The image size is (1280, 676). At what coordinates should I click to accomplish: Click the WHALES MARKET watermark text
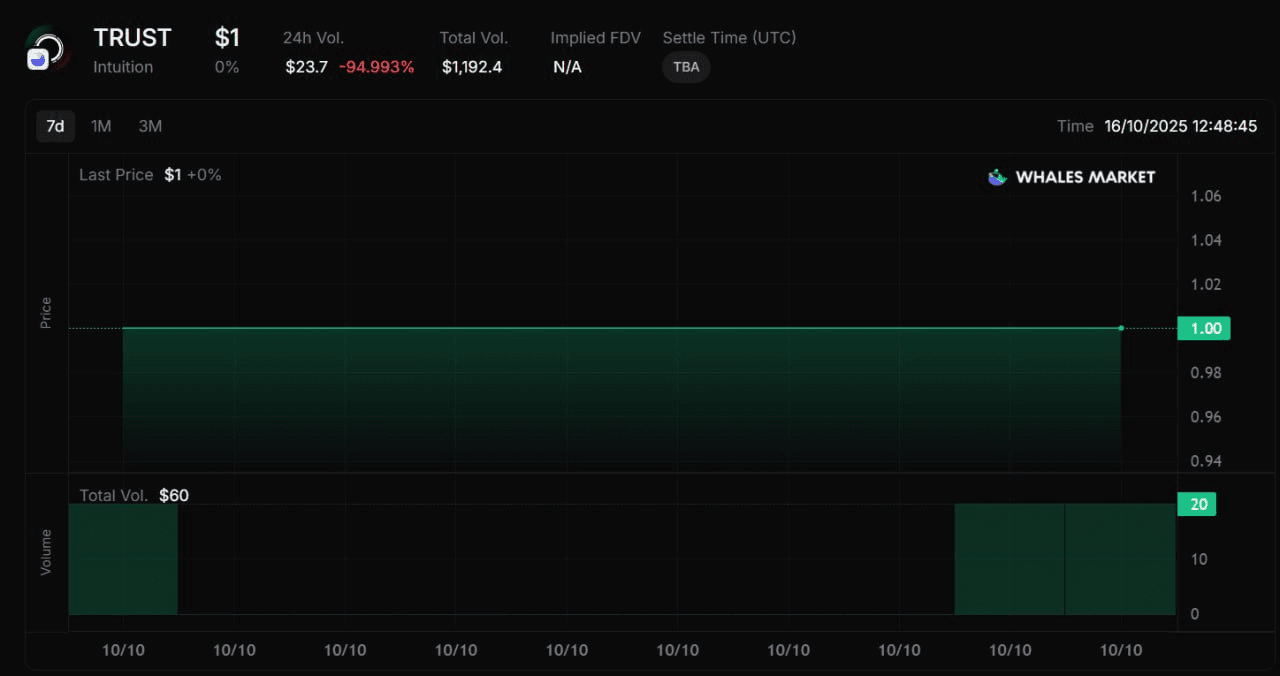click(1085, 177)
